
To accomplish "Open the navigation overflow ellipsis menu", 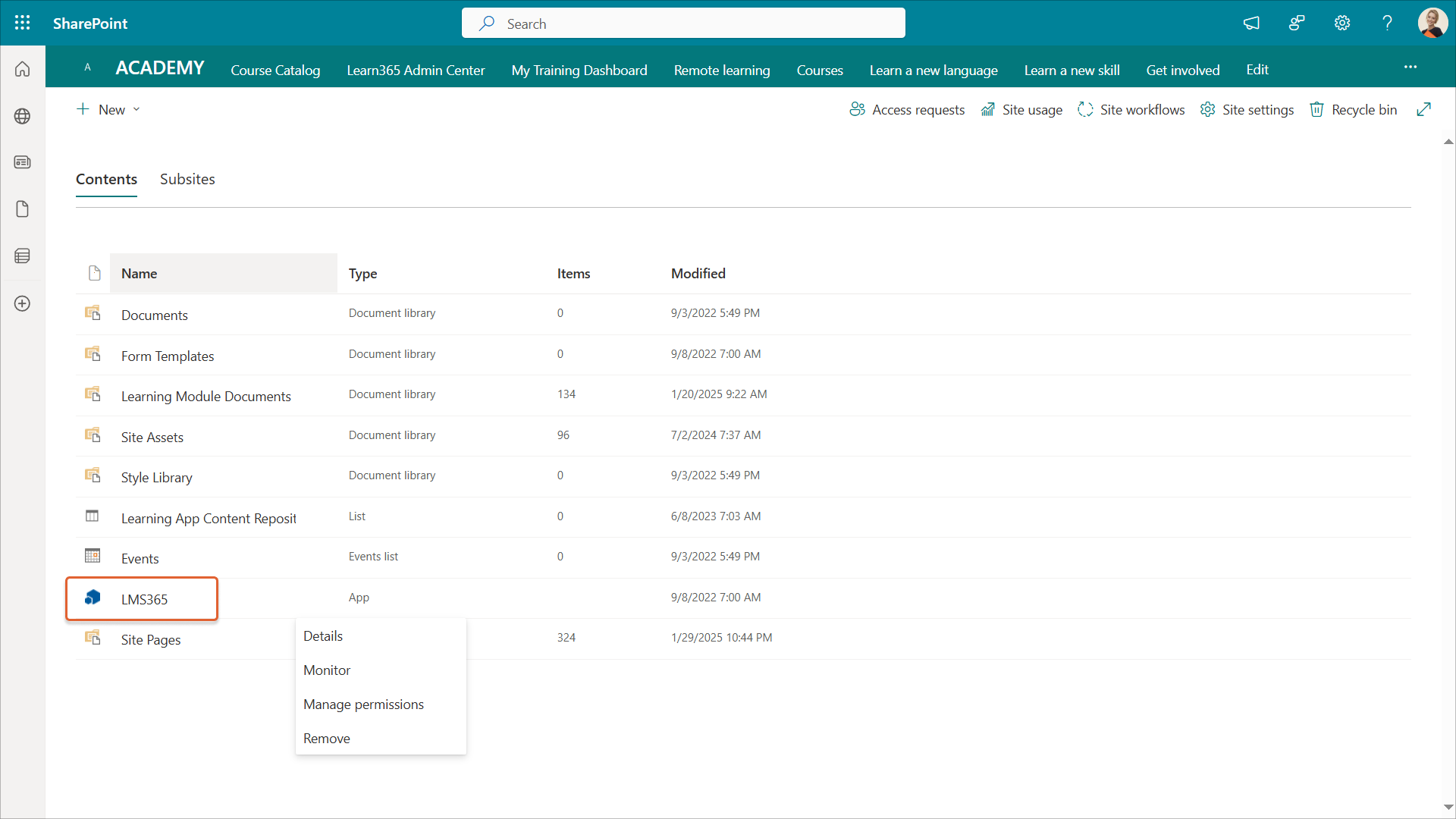I will tap(1410, 67).
